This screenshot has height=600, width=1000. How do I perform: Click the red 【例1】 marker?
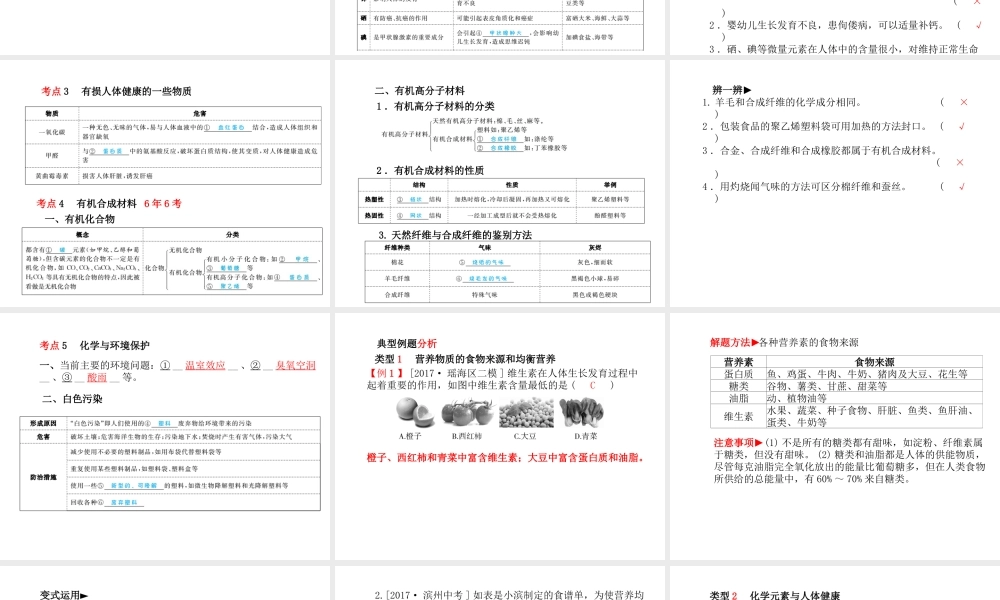click(x=386, y=373)
